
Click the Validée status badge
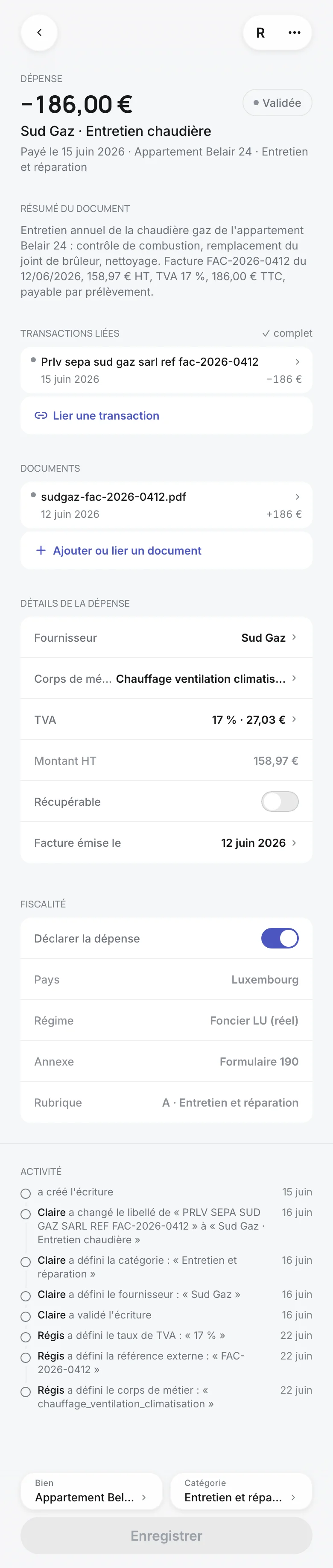click(x=277, y=103)
